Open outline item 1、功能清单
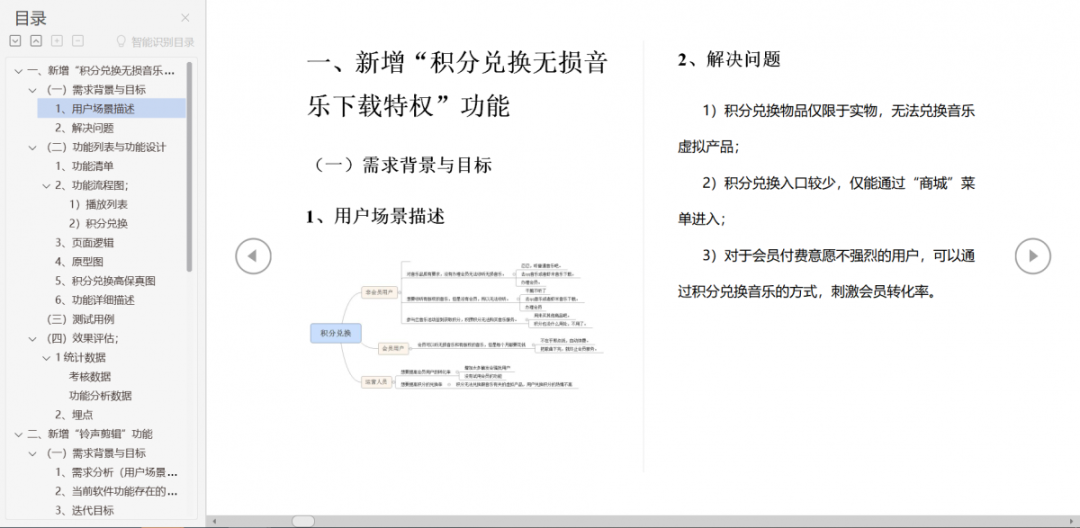Viewport: 1080px width, 528px height. 85,166
